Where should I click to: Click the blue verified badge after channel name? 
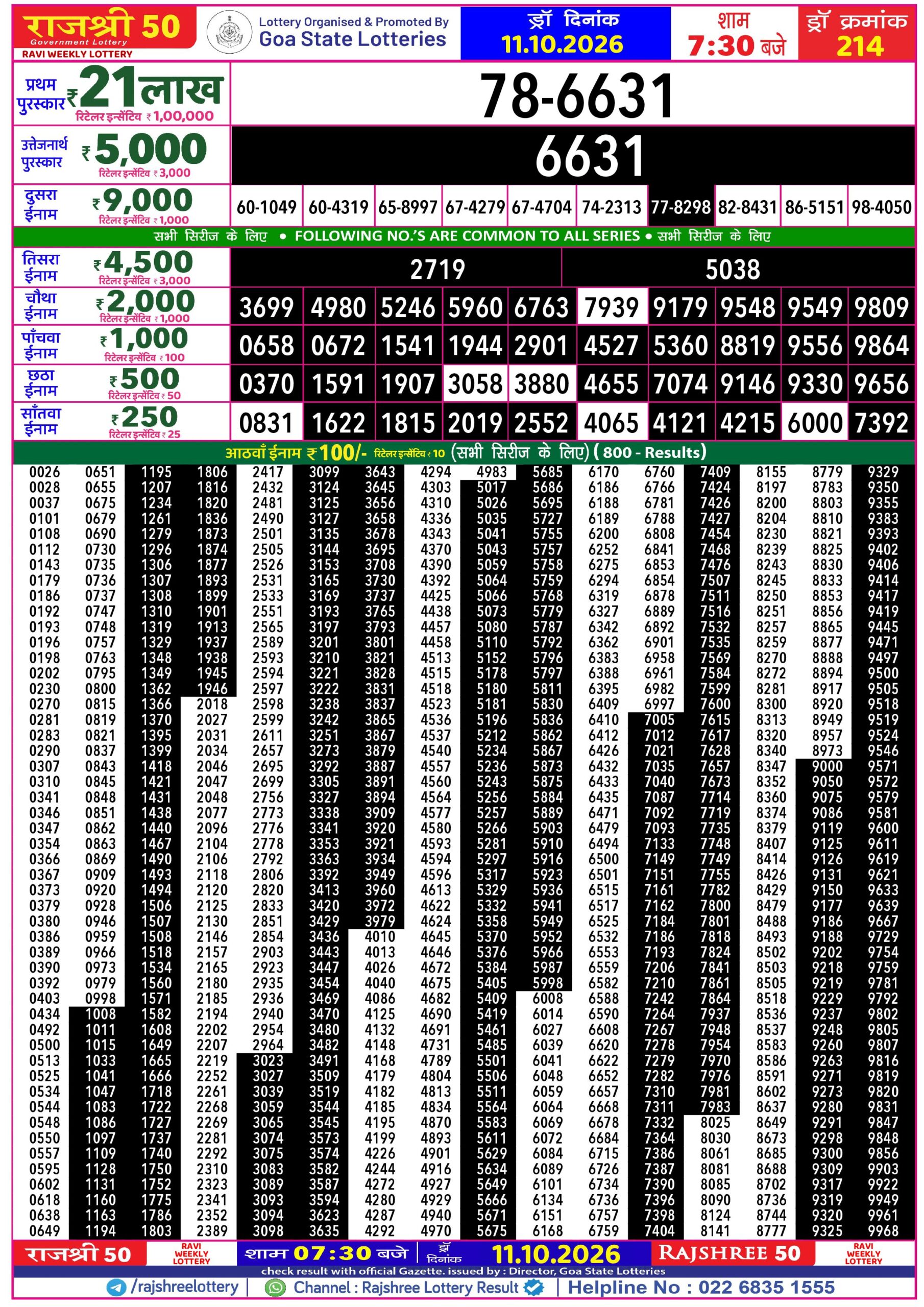pyautogui.click(x=533, y=1288)
